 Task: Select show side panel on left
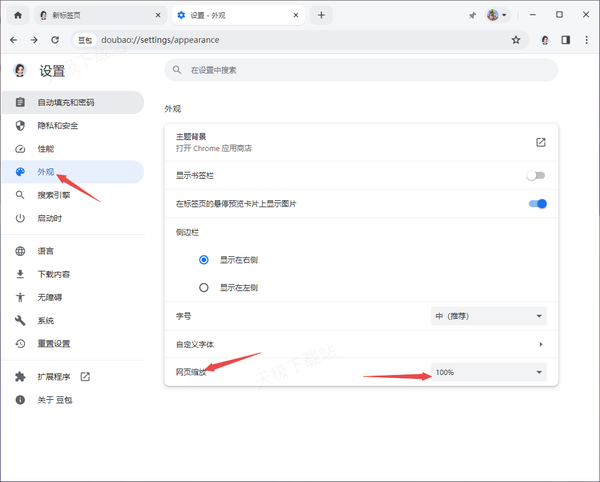204,287
